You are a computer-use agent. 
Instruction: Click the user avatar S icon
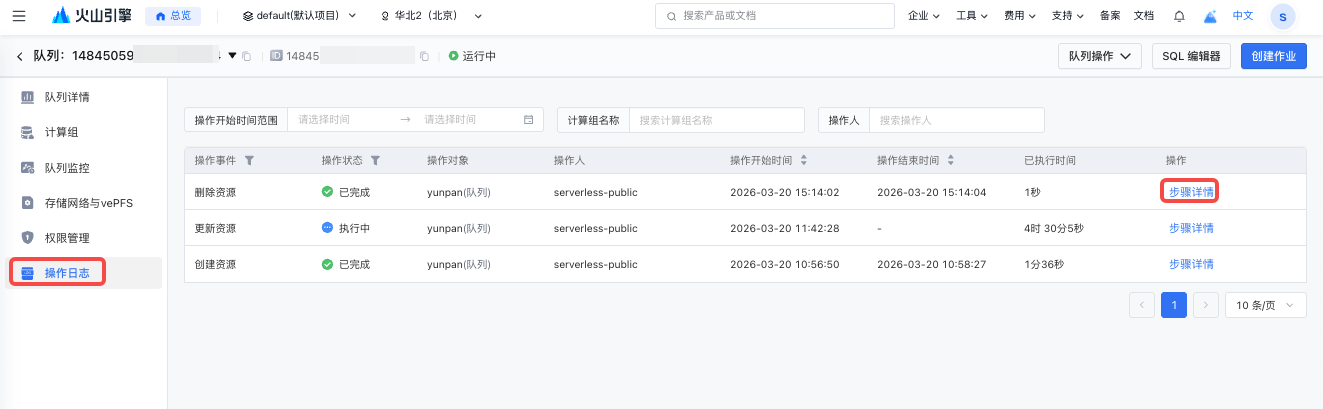click(x=1282, y=16)
